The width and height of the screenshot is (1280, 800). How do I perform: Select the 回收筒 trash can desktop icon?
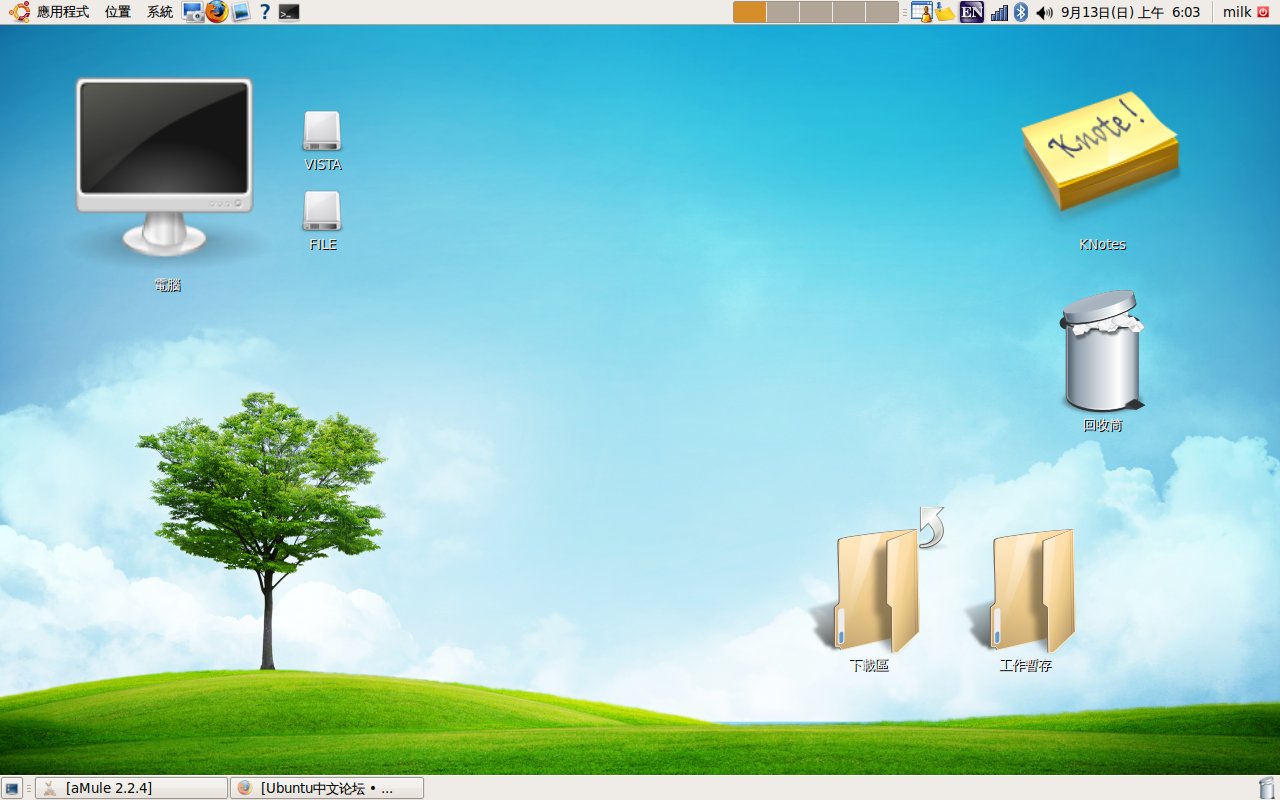[x=1102, y=360]
